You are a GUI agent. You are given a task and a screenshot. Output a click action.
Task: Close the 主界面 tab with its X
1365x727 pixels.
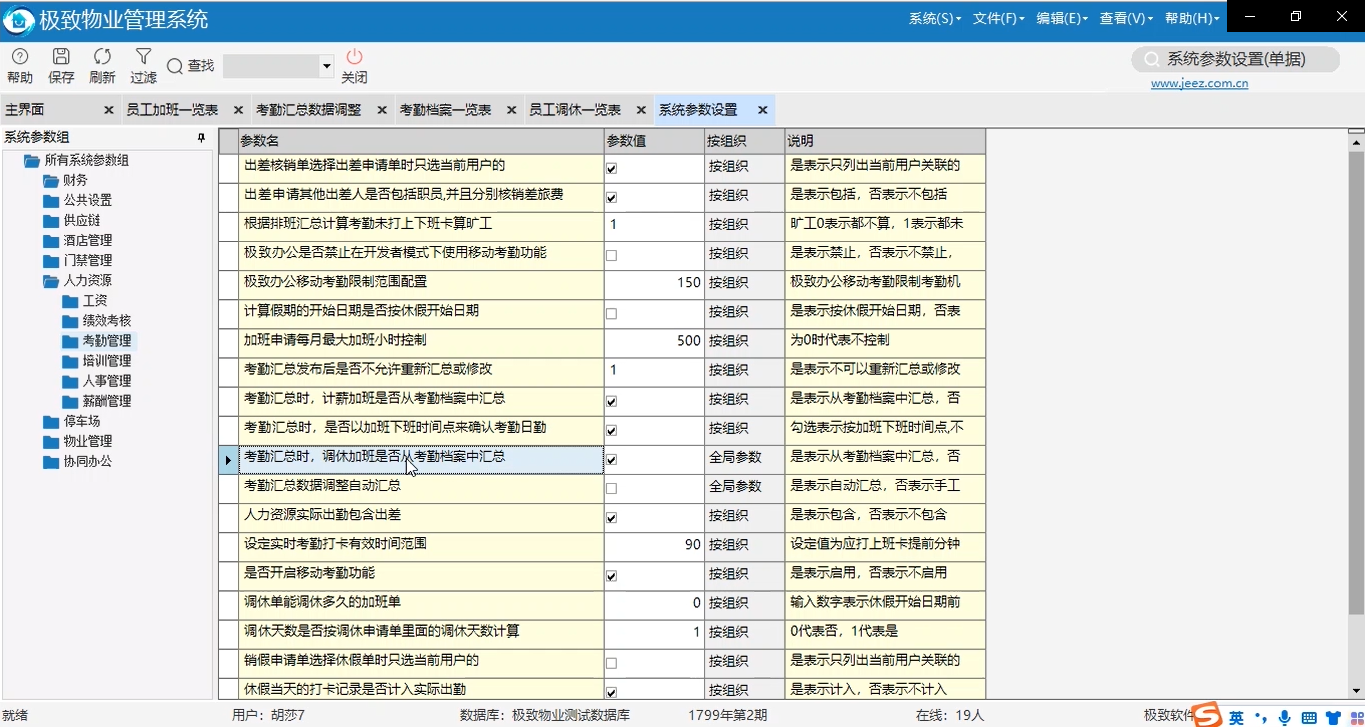click(109, 110)
